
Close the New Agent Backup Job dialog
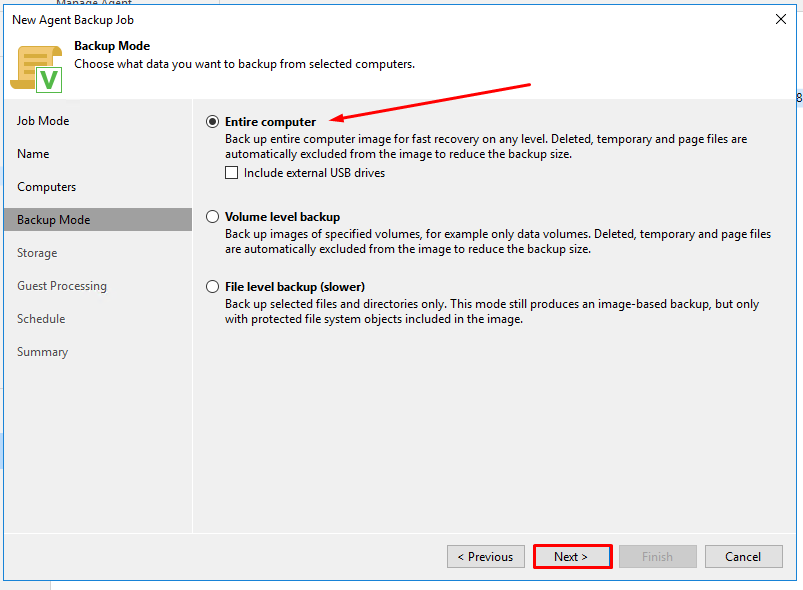click(780, 19)
